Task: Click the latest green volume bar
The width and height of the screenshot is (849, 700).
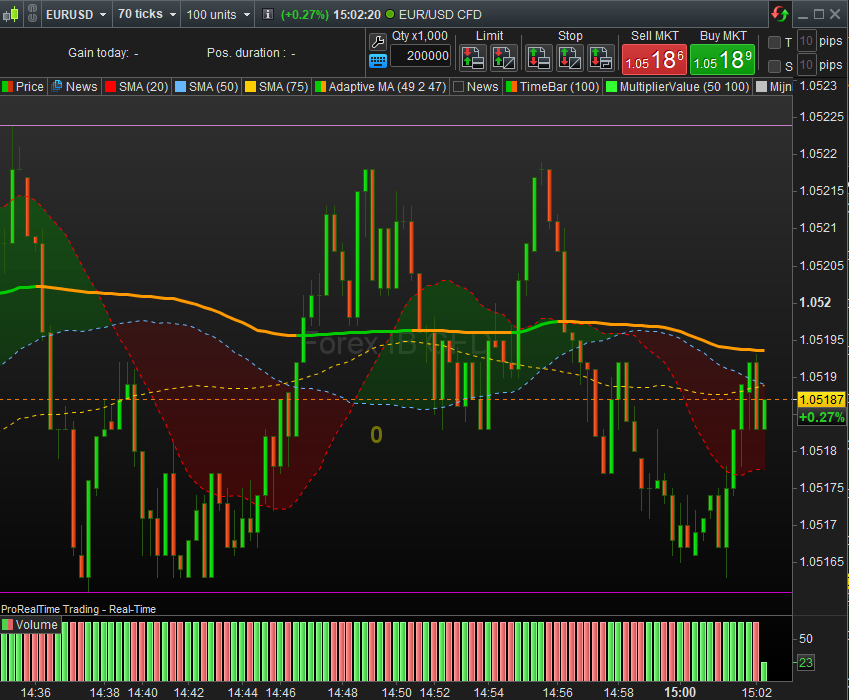Action: coord(764,671)
